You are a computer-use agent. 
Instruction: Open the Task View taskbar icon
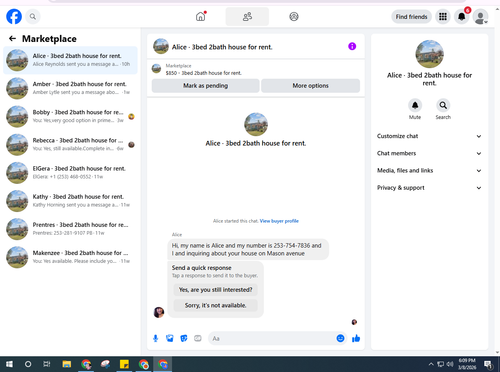coord(47,364)
